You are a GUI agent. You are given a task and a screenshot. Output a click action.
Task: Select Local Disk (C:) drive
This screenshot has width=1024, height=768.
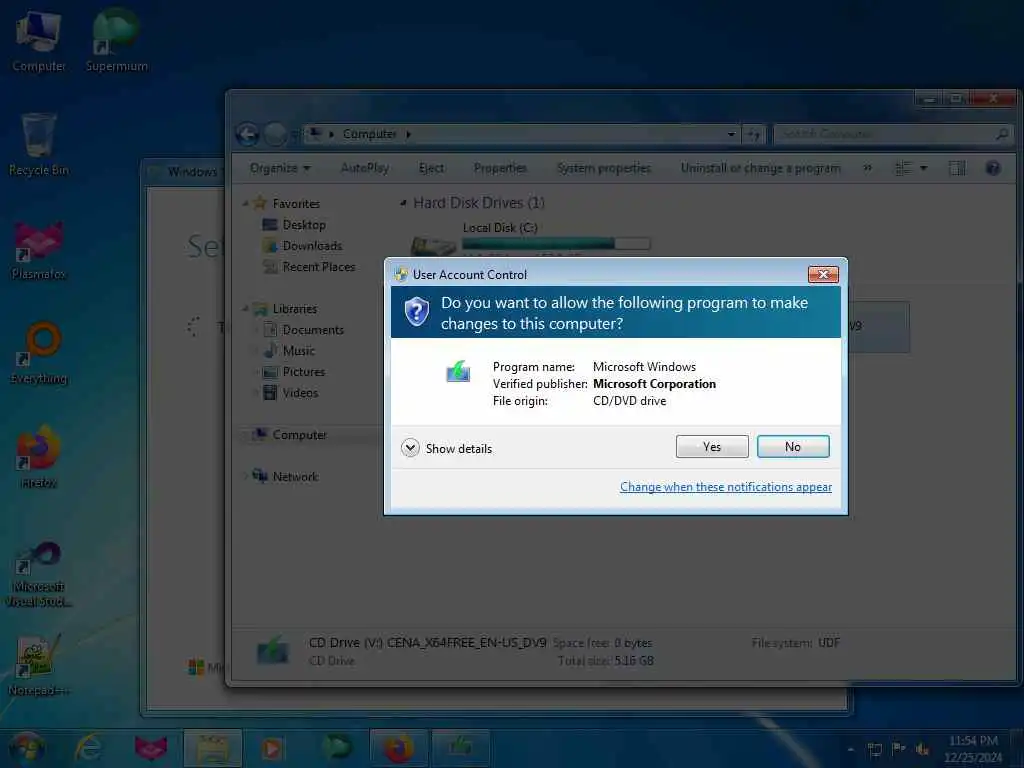pos(500,228)
